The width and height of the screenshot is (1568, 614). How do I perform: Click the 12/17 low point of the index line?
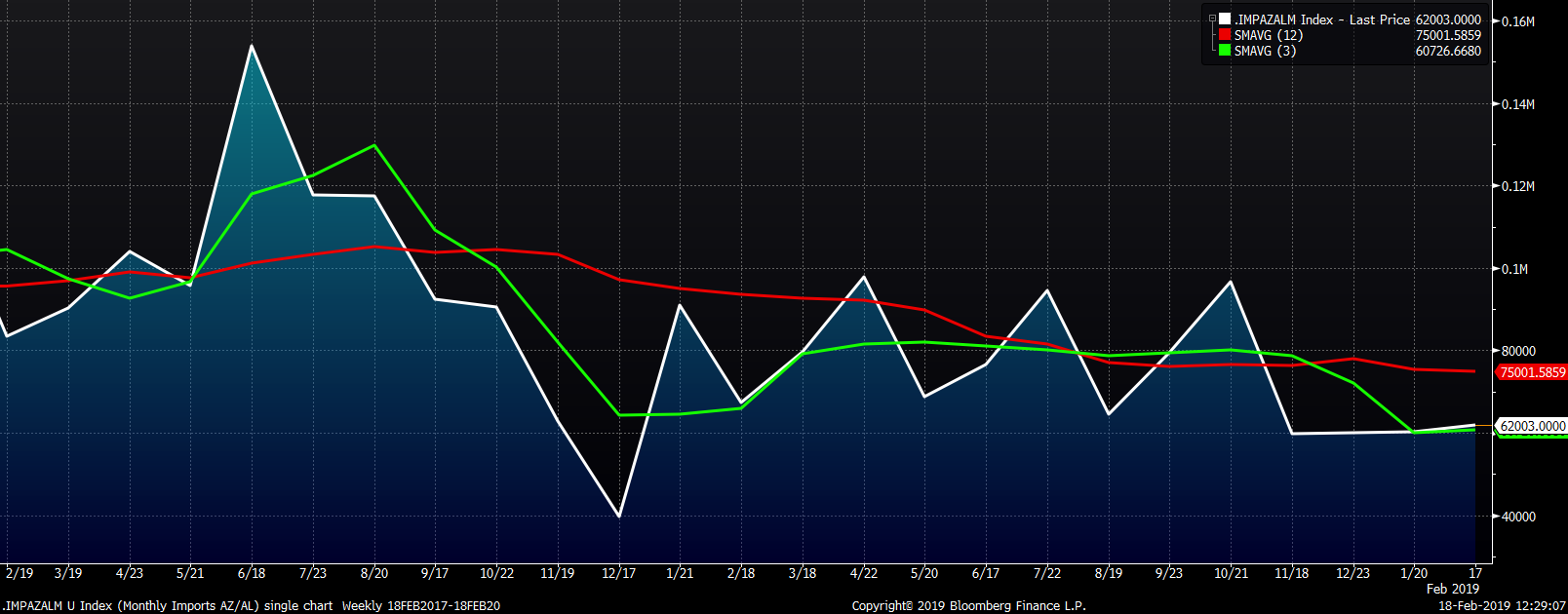(x=619, y=516)
